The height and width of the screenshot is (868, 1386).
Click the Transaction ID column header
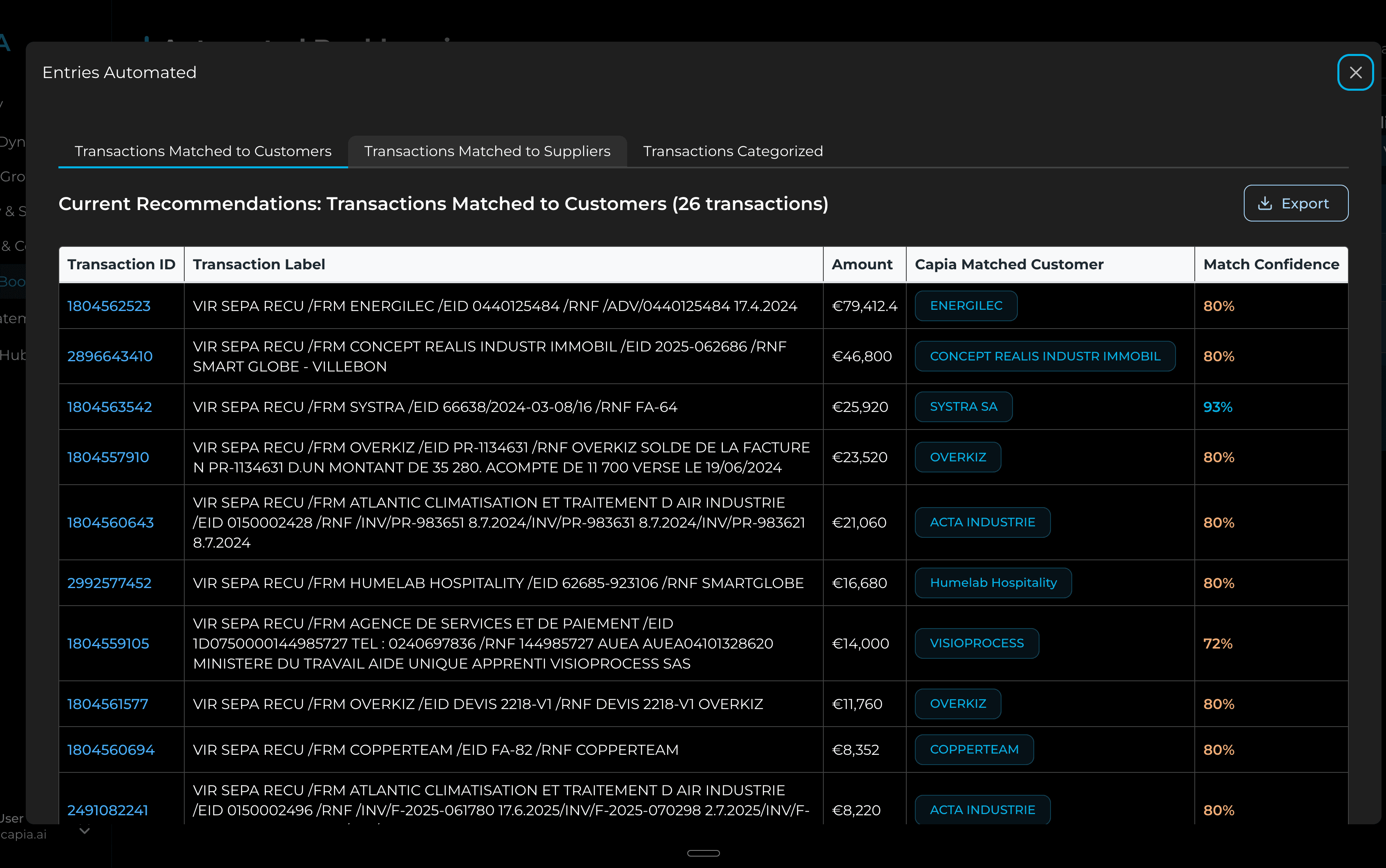tap(121, 265)
